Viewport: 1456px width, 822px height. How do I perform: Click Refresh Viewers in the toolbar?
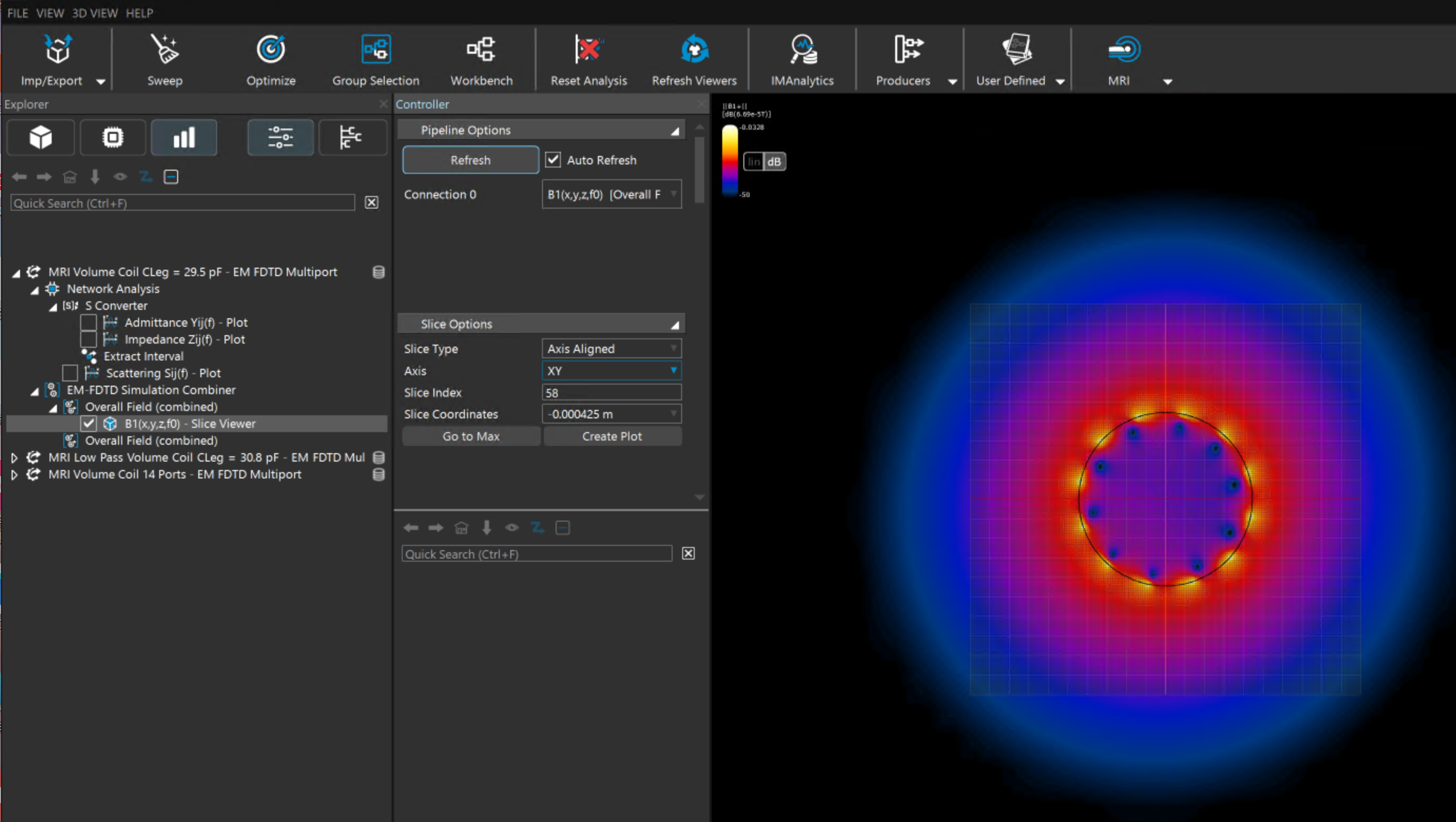(x=694, y=50)
